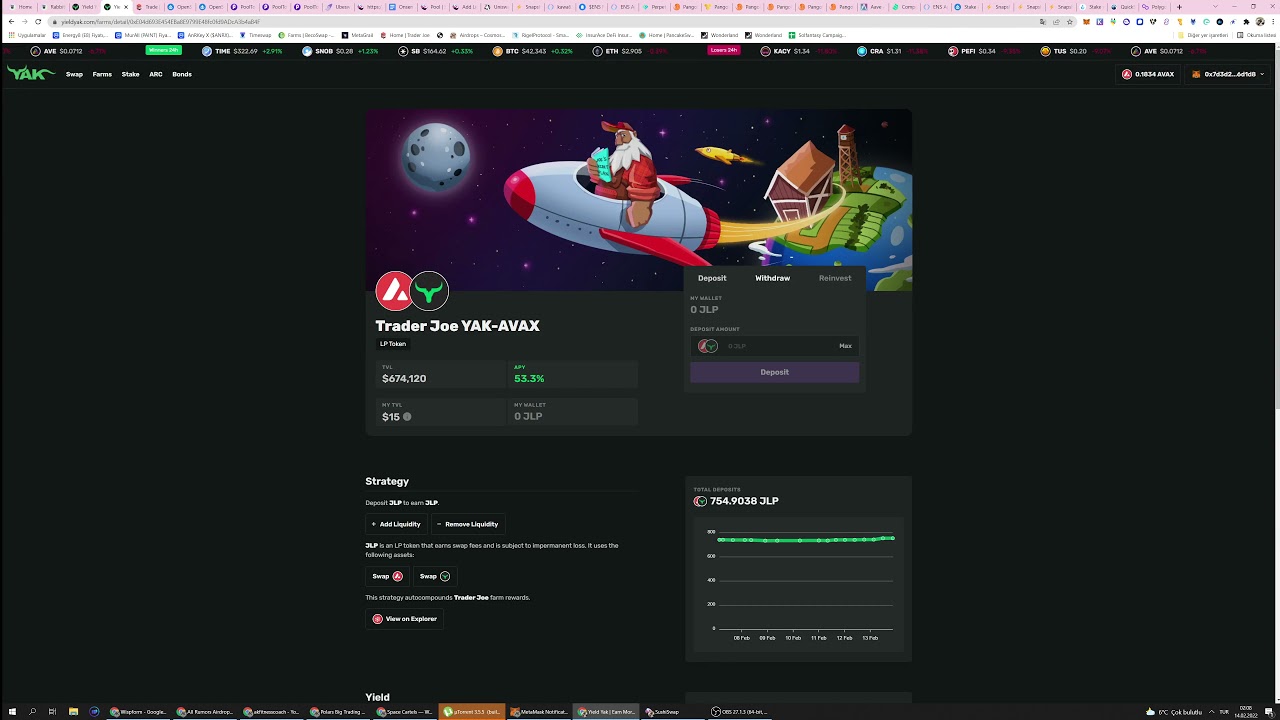Switch to the OBS taskbar window
Image resolution: width=1280 pixels, height=720 pixels.
click(x=741, y=712)
